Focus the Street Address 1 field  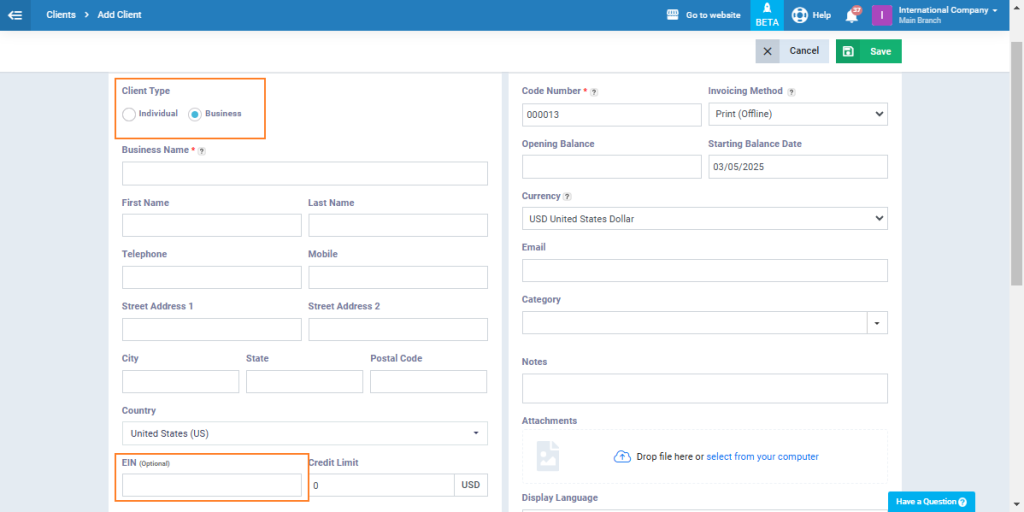(212, 329)
